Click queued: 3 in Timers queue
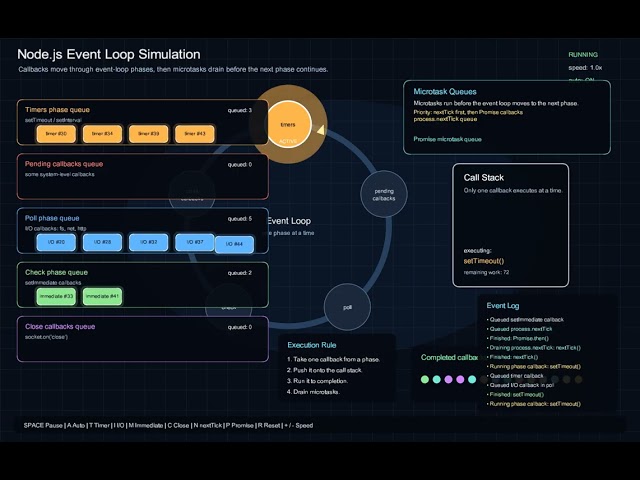 tap(240, 111)
